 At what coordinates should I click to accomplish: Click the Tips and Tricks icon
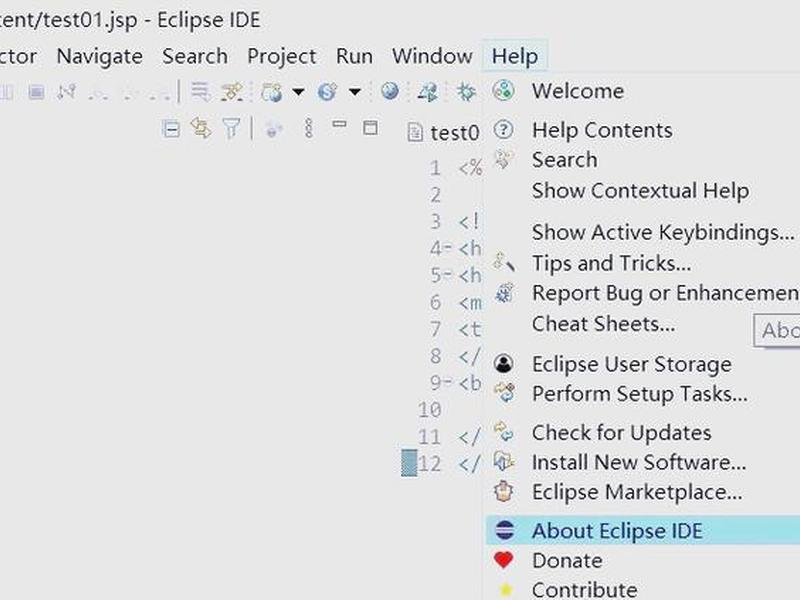click(x=504, y=262)
